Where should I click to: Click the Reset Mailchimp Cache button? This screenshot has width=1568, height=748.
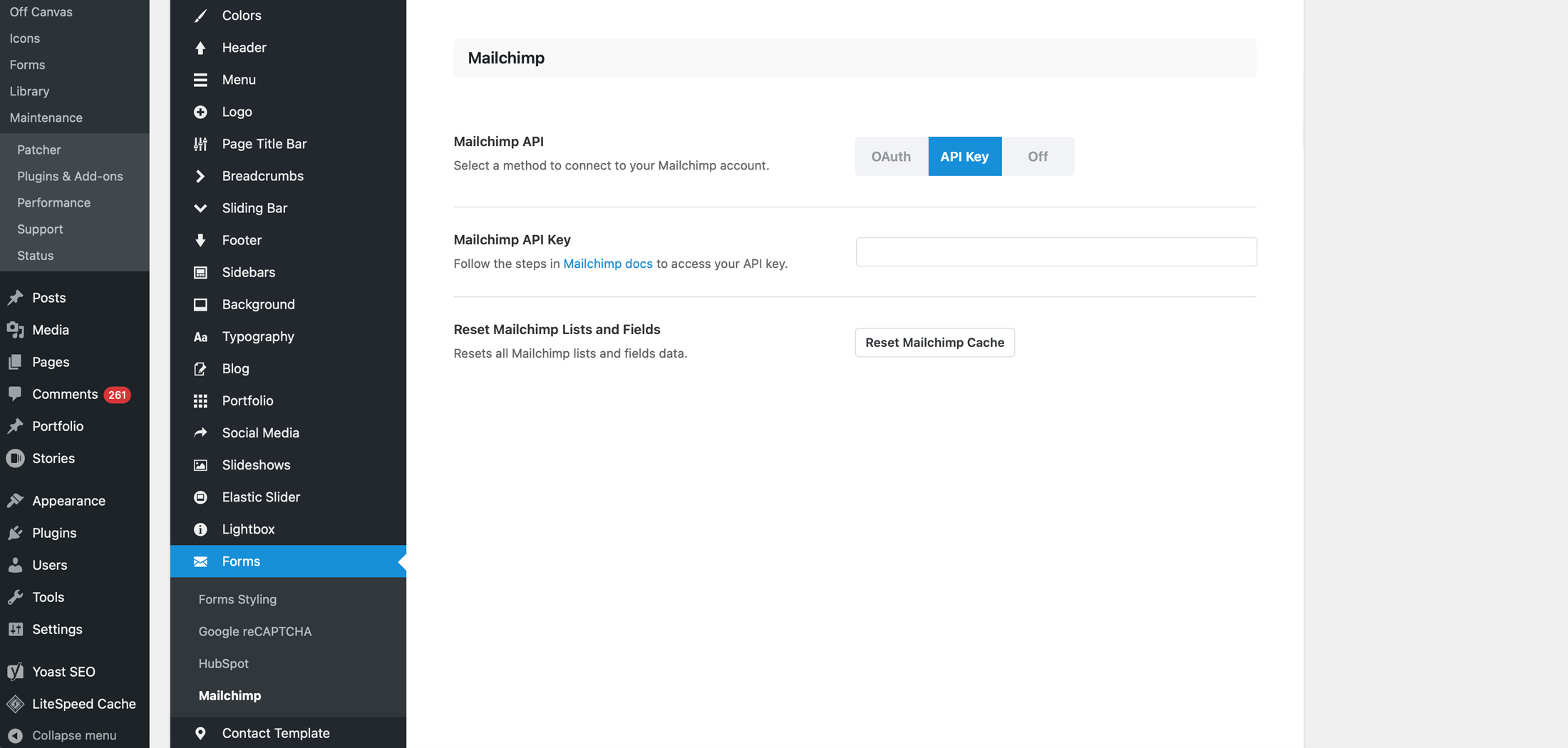(x=934, y=342)
